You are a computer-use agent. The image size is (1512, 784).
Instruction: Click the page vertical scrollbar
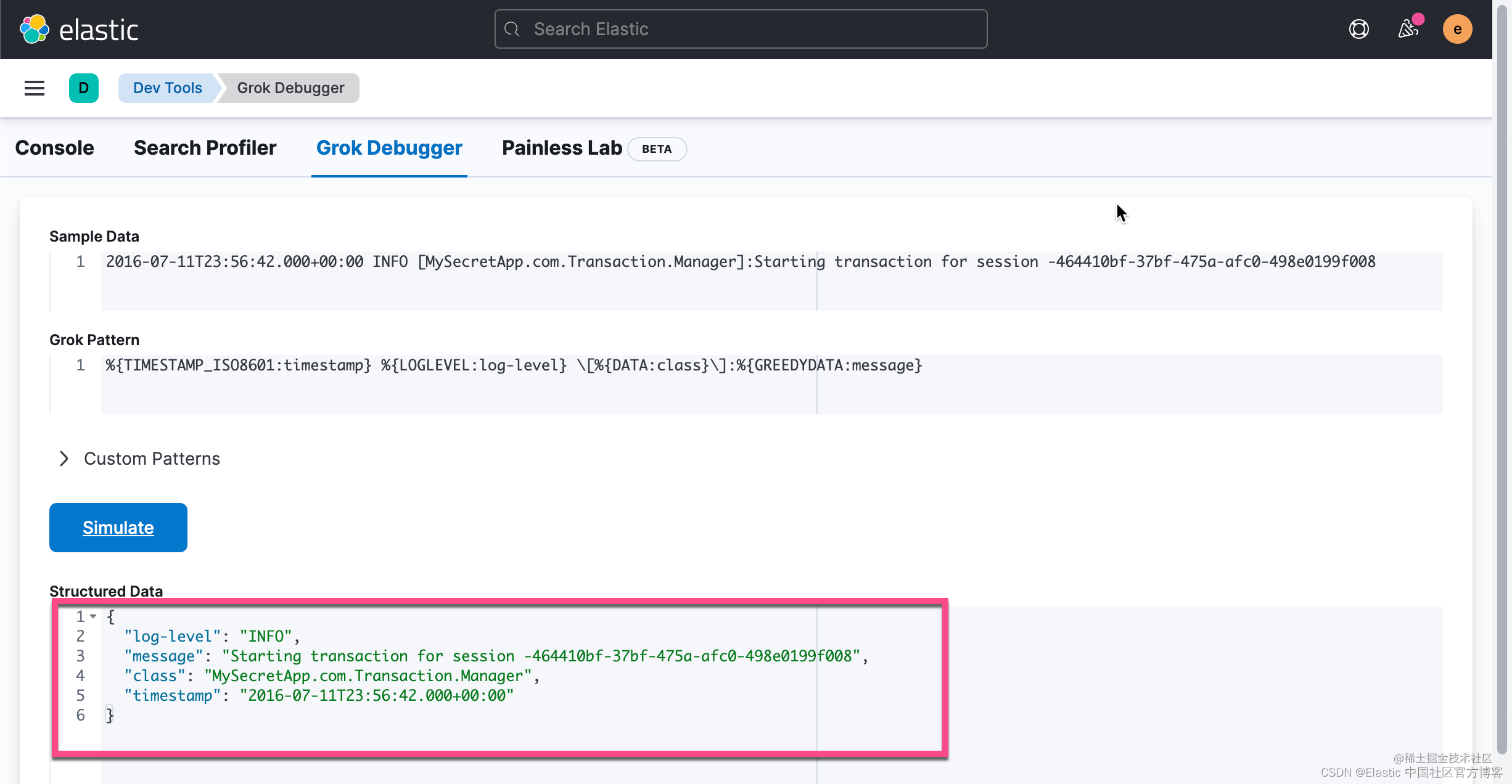1502,370
